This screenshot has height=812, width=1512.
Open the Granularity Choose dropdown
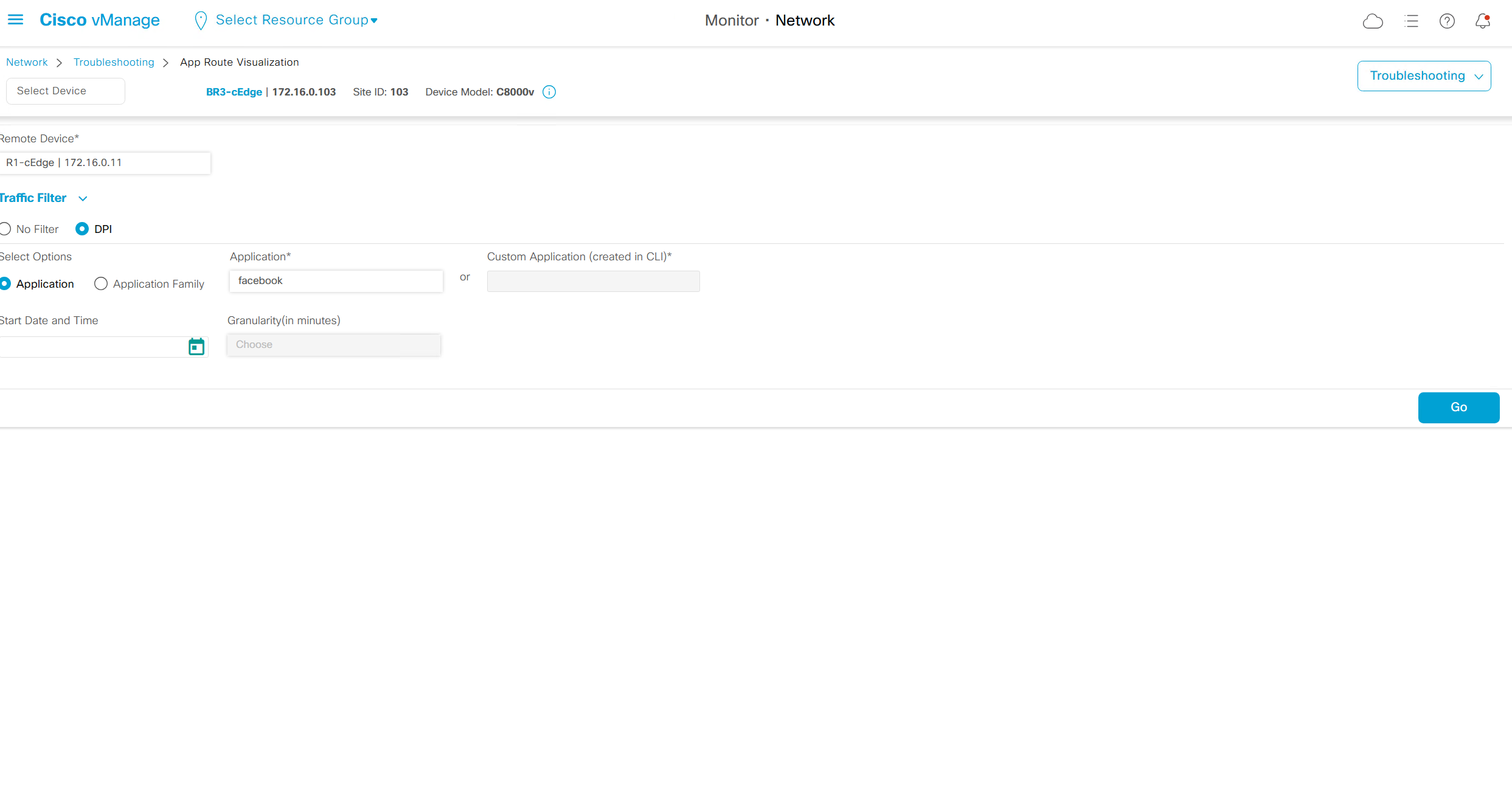(333, 345)
